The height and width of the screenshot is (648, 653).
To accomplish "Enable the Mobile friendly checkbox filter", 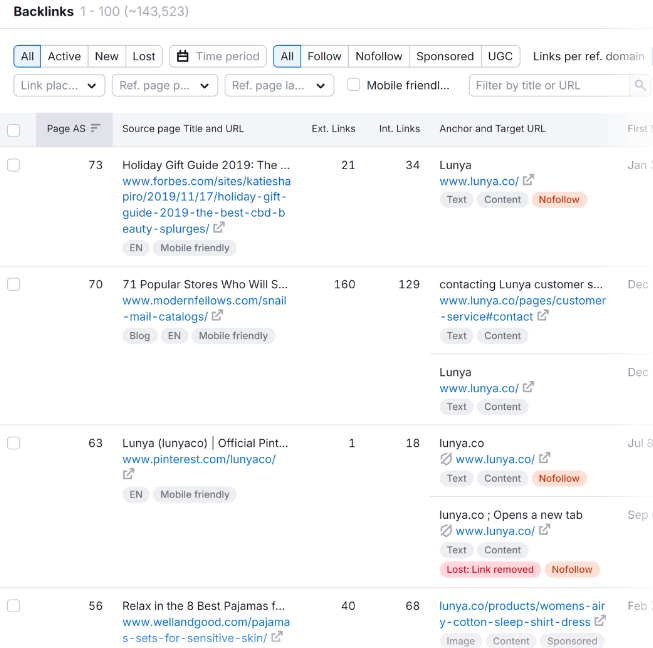I will [x=353, y=86].
